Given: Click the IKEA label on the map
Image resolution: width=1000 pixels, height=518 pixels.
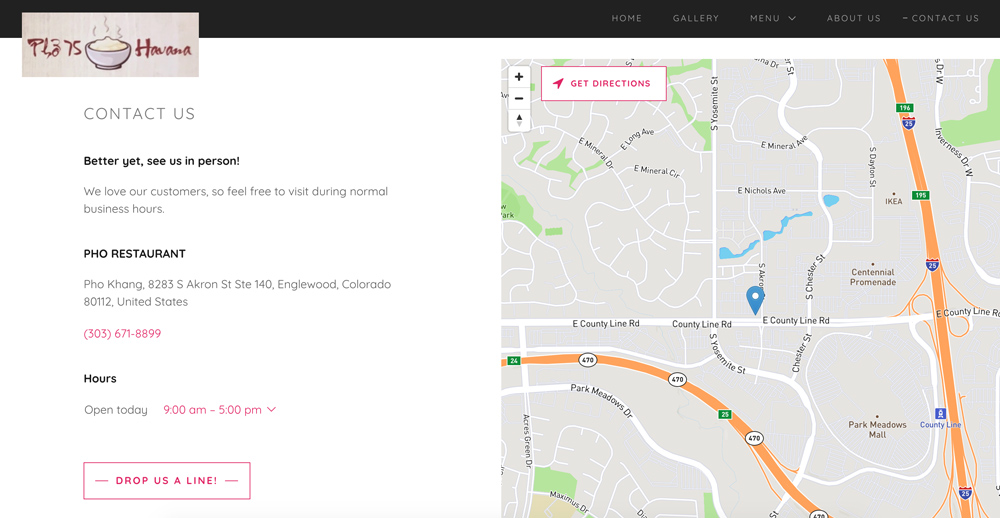Looking at the screenshot, I should (x=893, y=201).
